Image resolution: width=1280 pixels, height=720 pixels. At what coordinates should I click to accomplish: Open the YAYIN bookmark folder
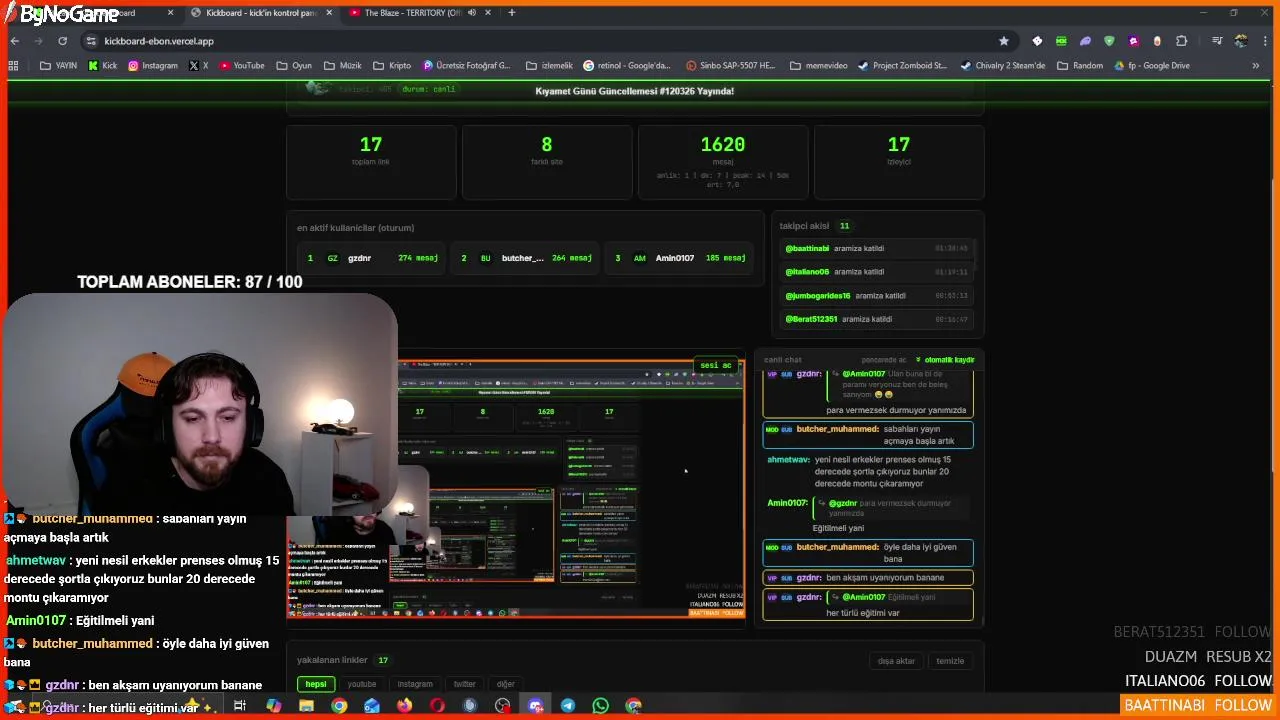click(x=58, y=66)
